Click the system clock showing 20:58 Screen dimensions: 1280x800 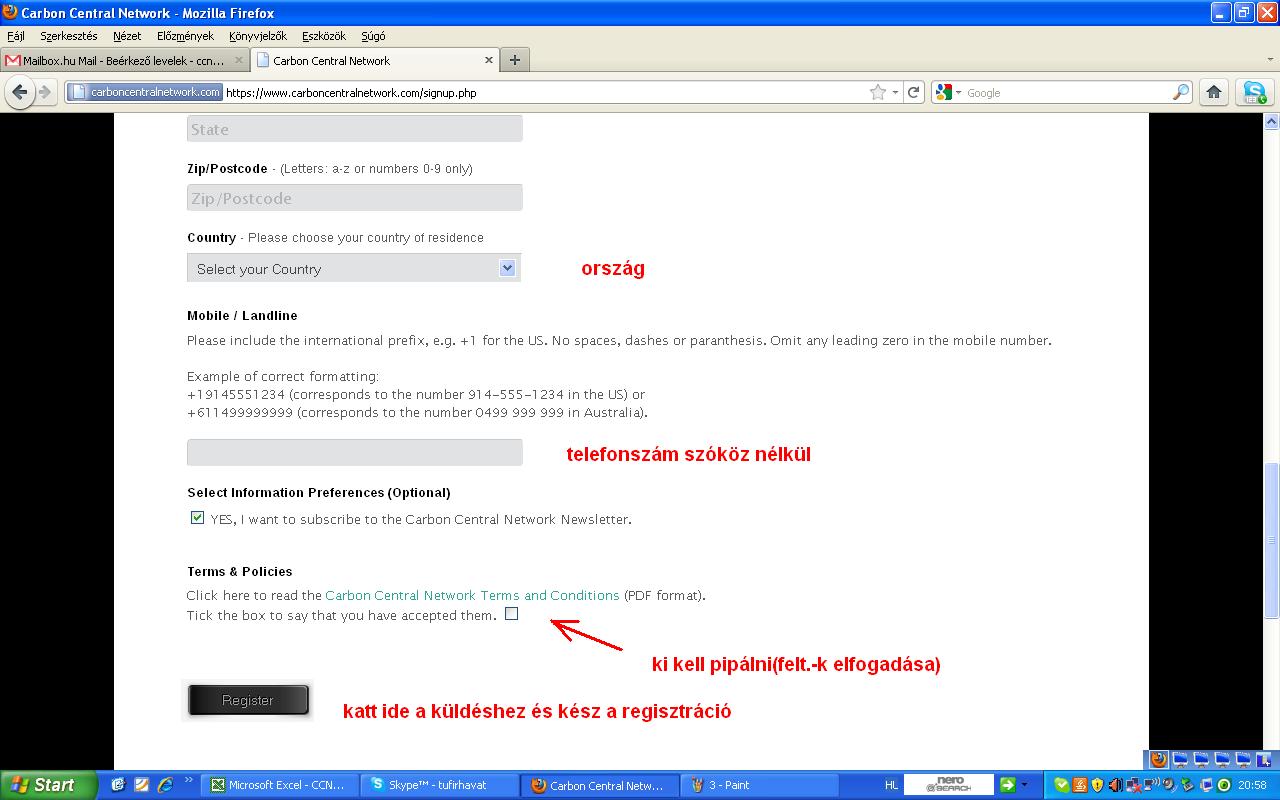tap(1252, 786)
